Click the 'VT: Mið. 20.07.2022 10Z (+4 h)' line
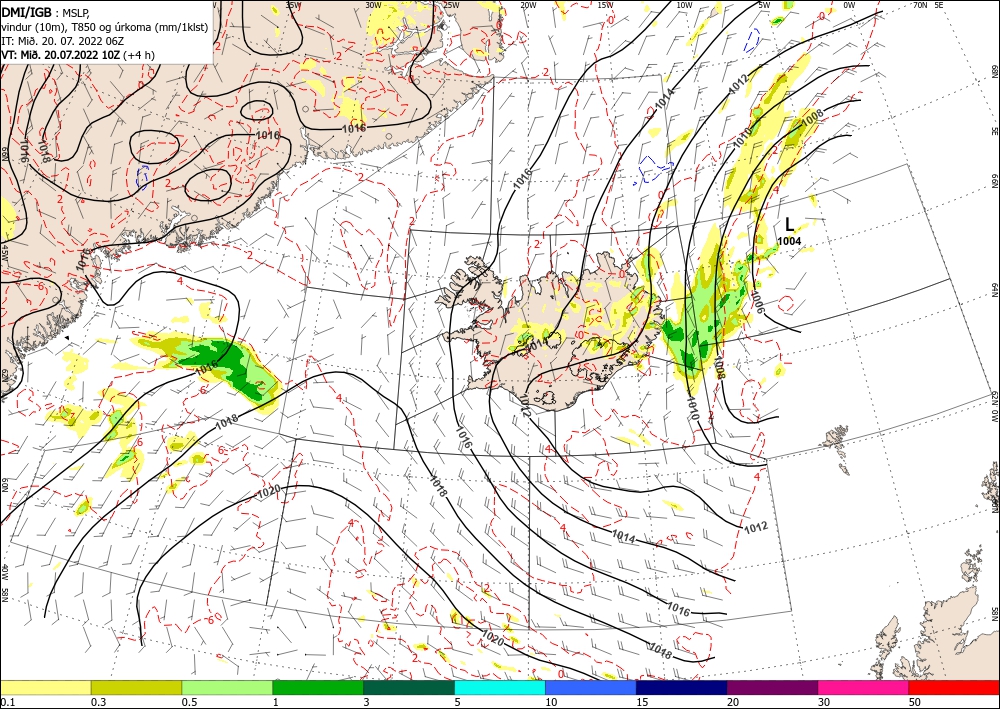Screen dimensions: 1000x709 [78, 54]
